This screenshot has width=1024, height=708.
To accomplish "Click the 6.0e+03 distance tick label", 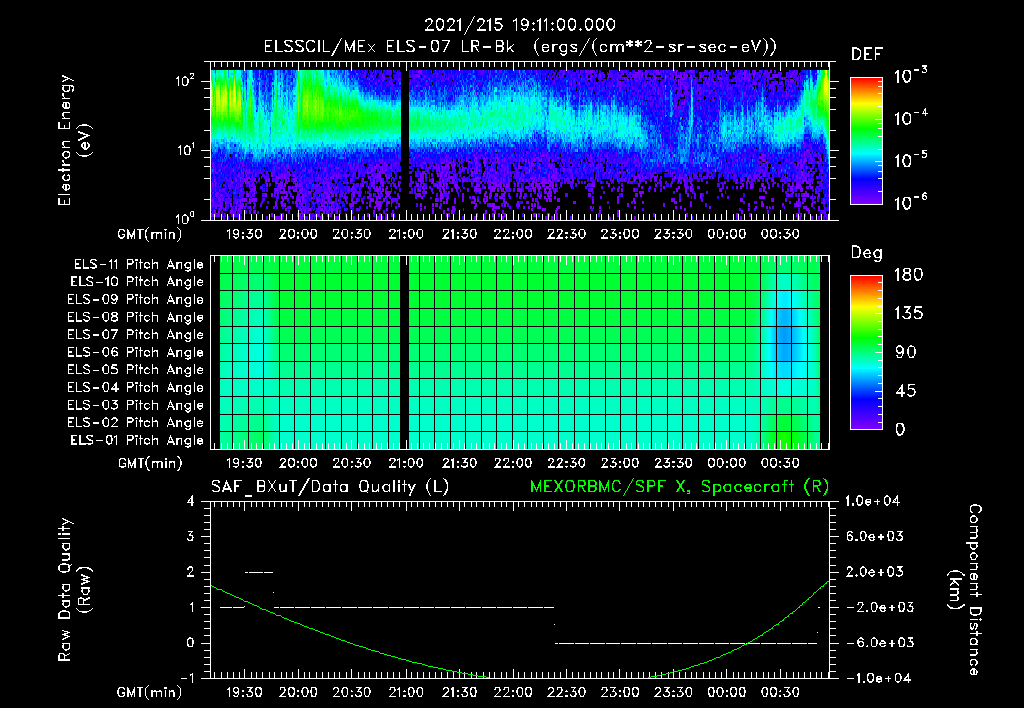I will [x=874, y=536].
